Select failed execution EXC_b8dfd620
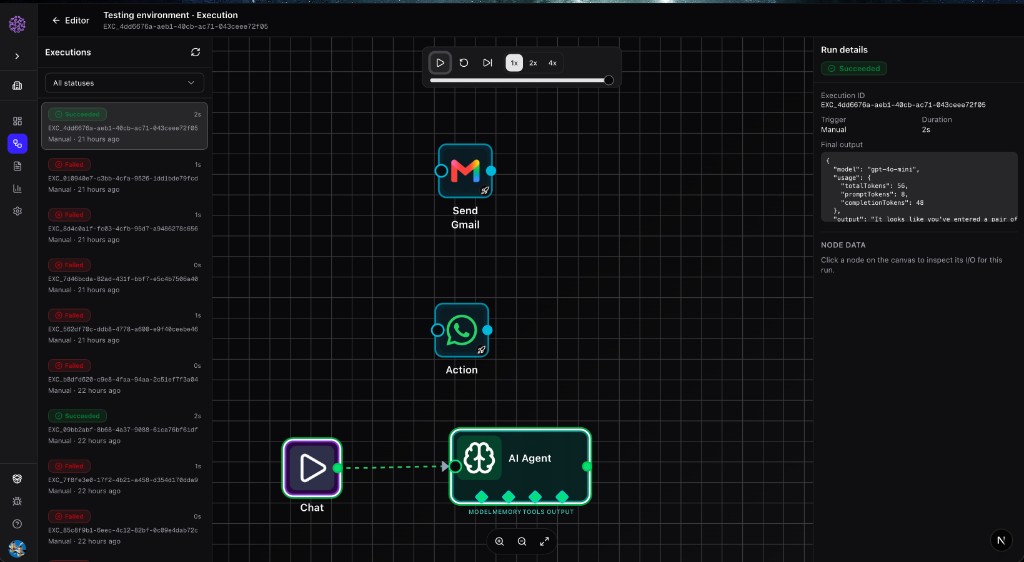Screen dimensions: 1024x562 coord(124,377)
